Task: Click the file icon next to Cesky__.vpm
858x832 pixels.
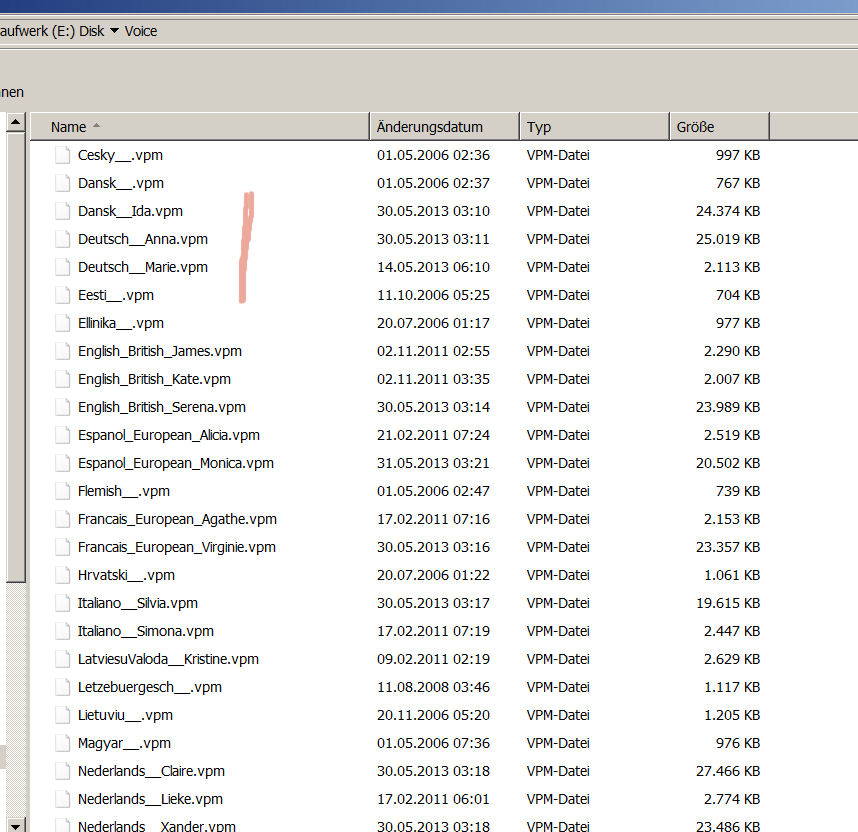Action: (x=64, y=155)
